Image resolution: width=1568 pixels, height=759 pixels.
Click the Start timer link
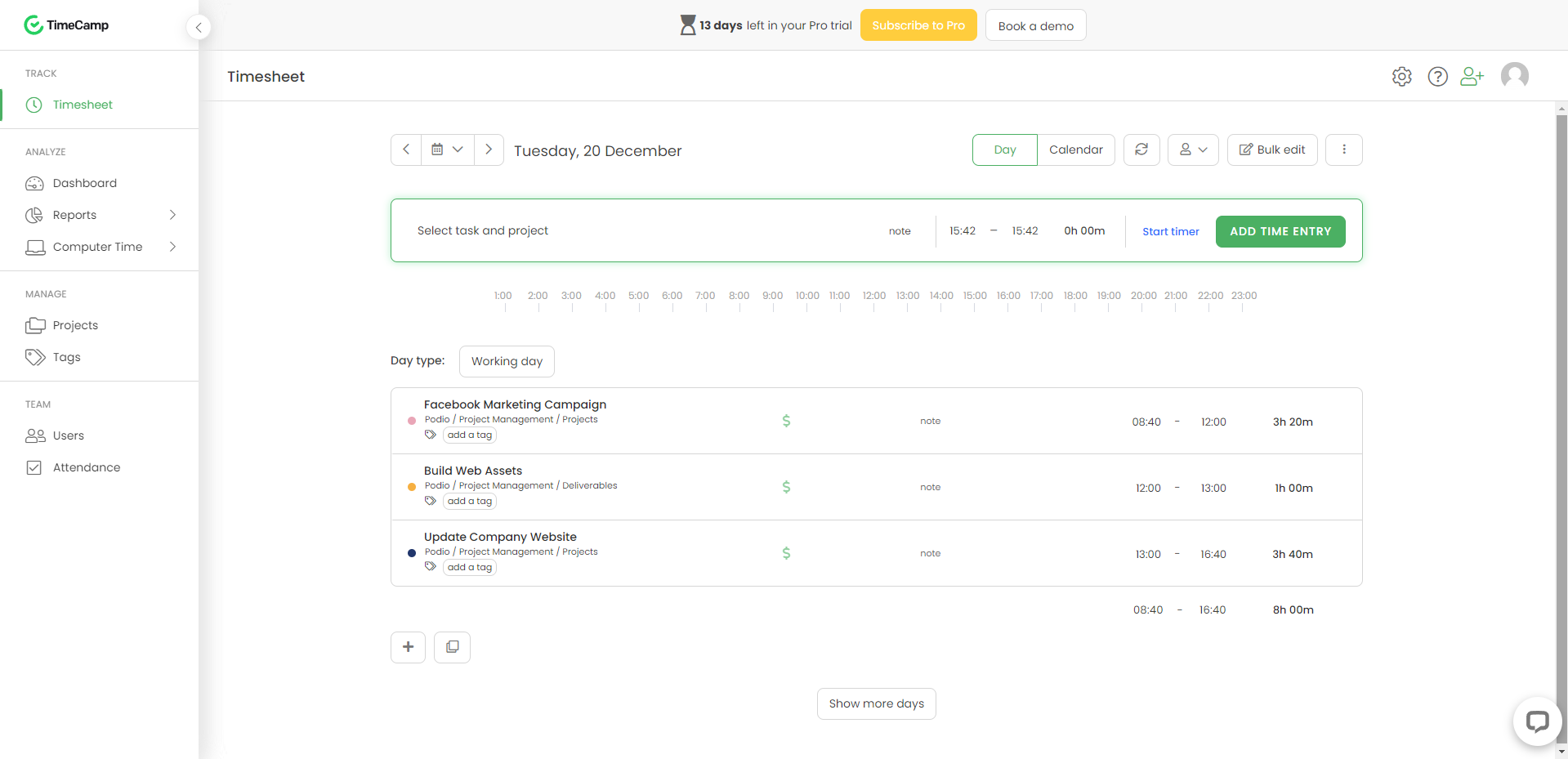pyautogui.click(x=1170, y=231)
